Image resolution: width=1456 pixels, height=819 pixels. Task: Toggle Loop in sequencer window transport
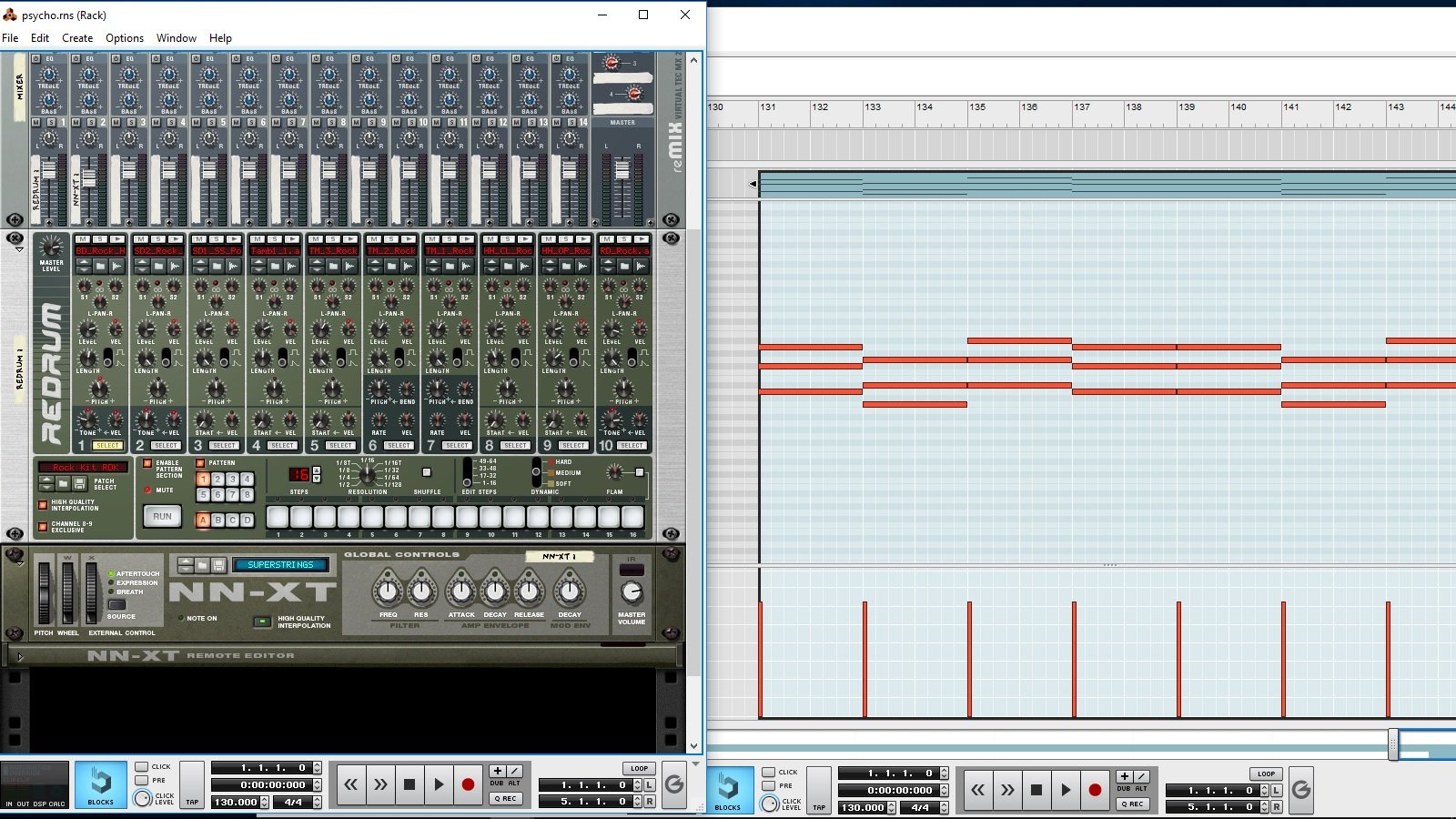(x=1267, y=773)
